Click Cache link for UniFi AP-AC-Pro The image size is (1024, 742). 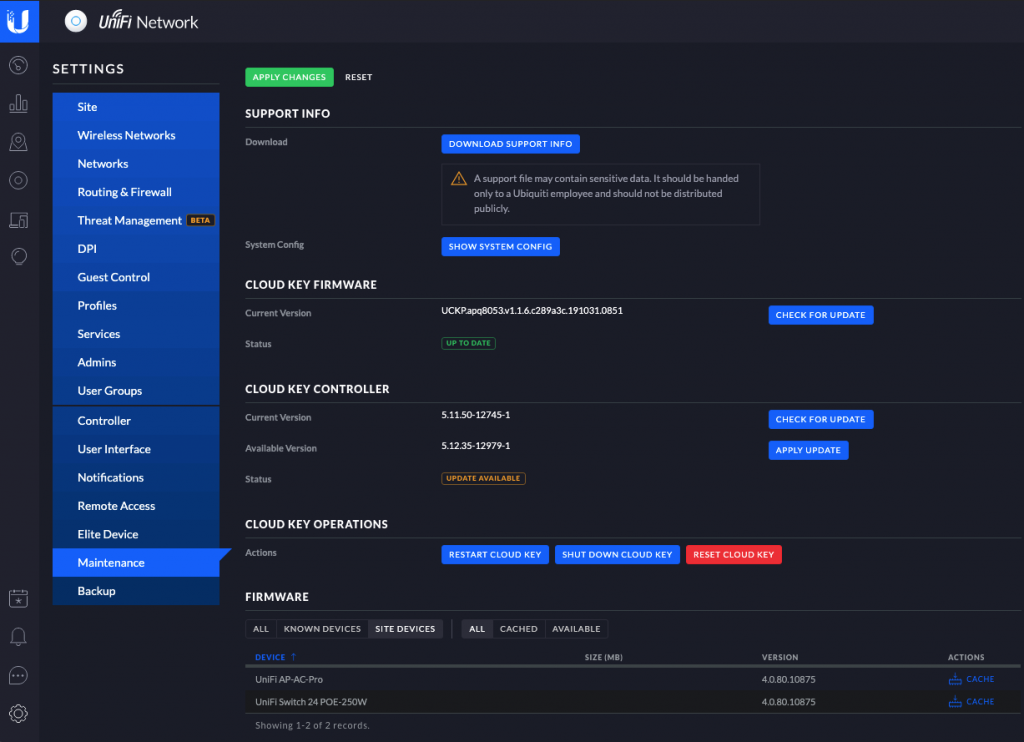tap(971, 679)
